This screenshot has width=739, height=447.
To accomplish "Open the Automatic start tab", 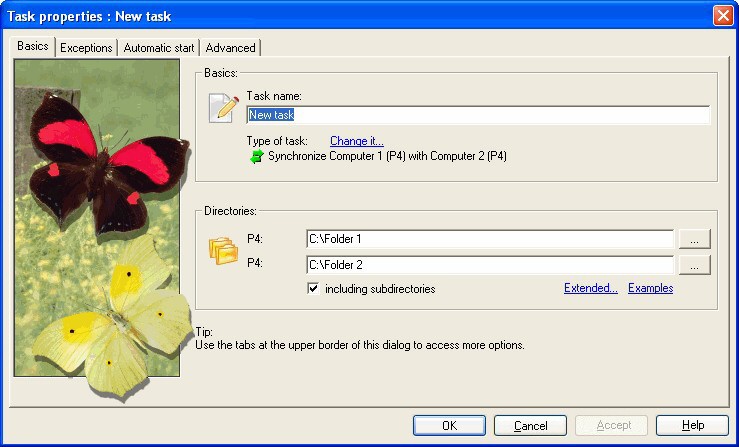I will (x=159, y=48).
